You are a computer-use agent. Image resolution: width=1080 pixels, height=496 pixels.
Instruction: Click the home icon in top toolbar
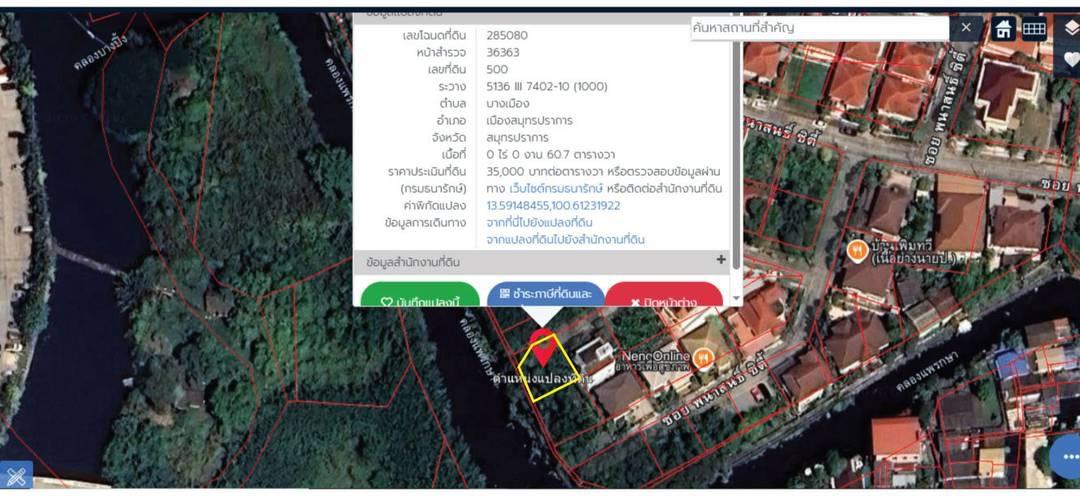[x=1003, y=29]
